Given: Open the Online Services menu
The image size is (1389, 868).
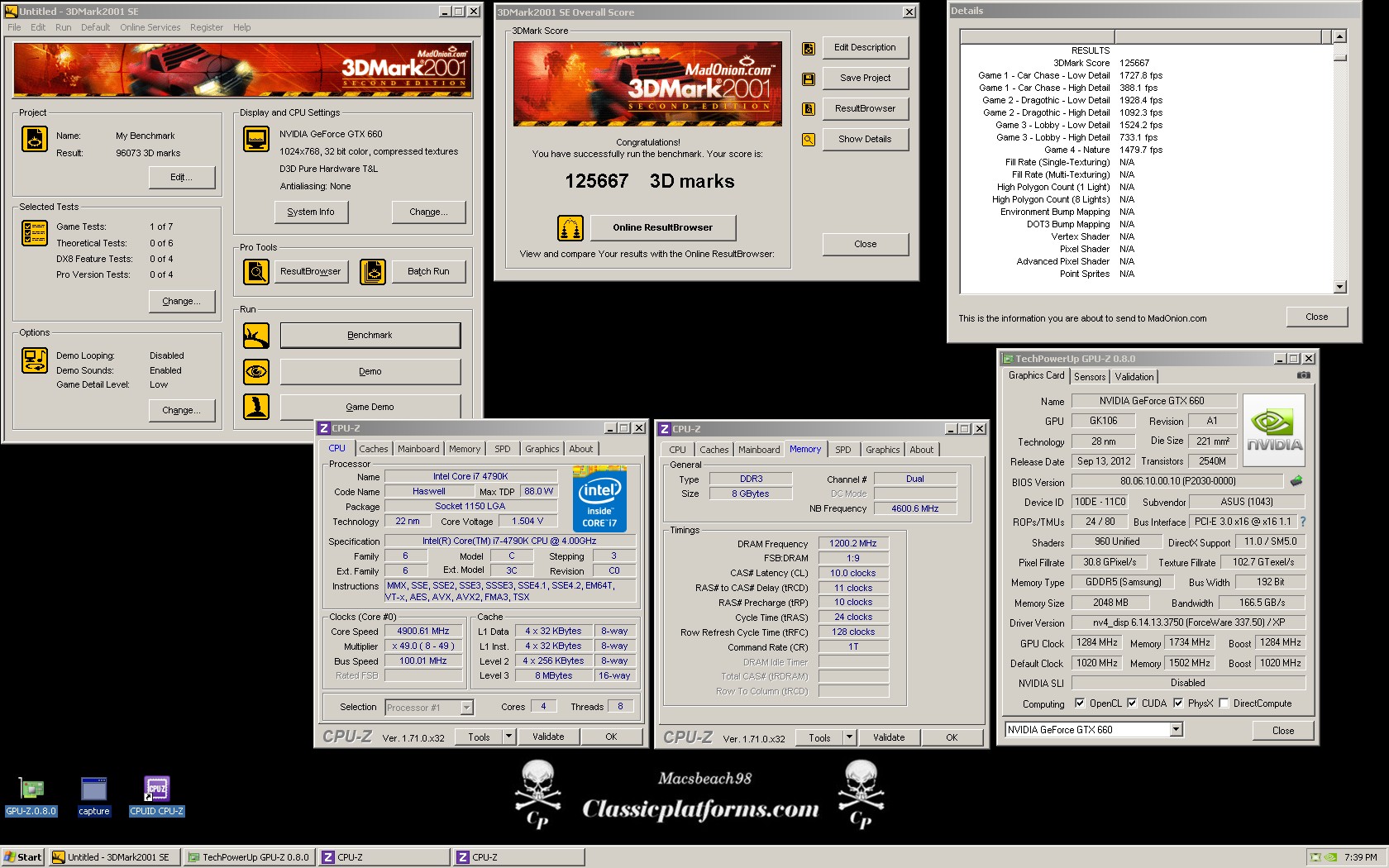Looking at the screenshot, I should [x=150, y=27].
